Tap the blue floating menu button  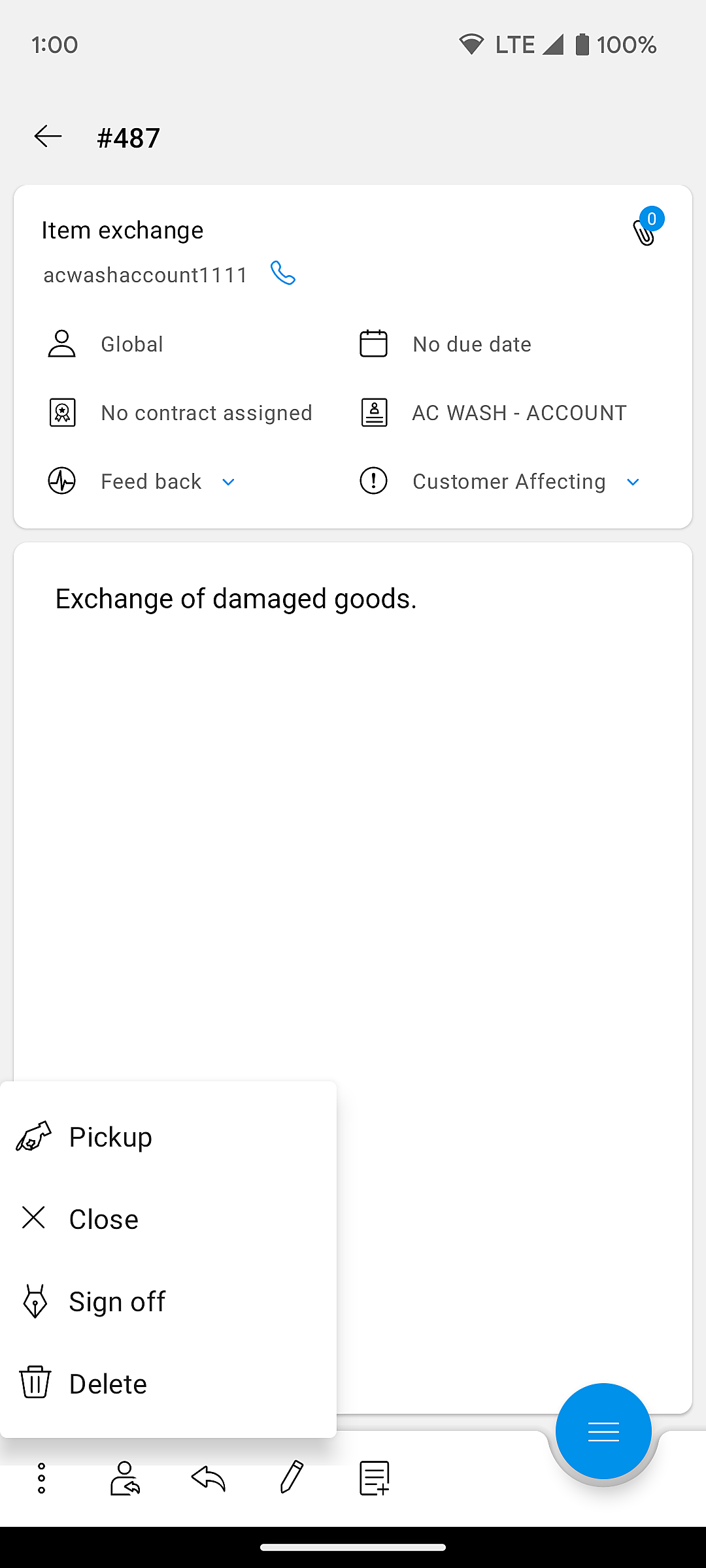603,1431
